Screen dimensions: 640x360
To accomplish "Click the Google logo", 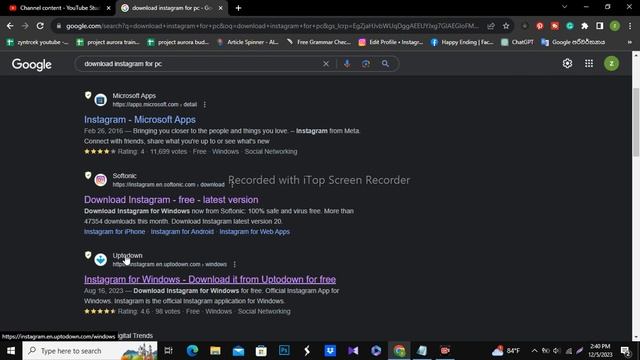I will tap(31, 64).
